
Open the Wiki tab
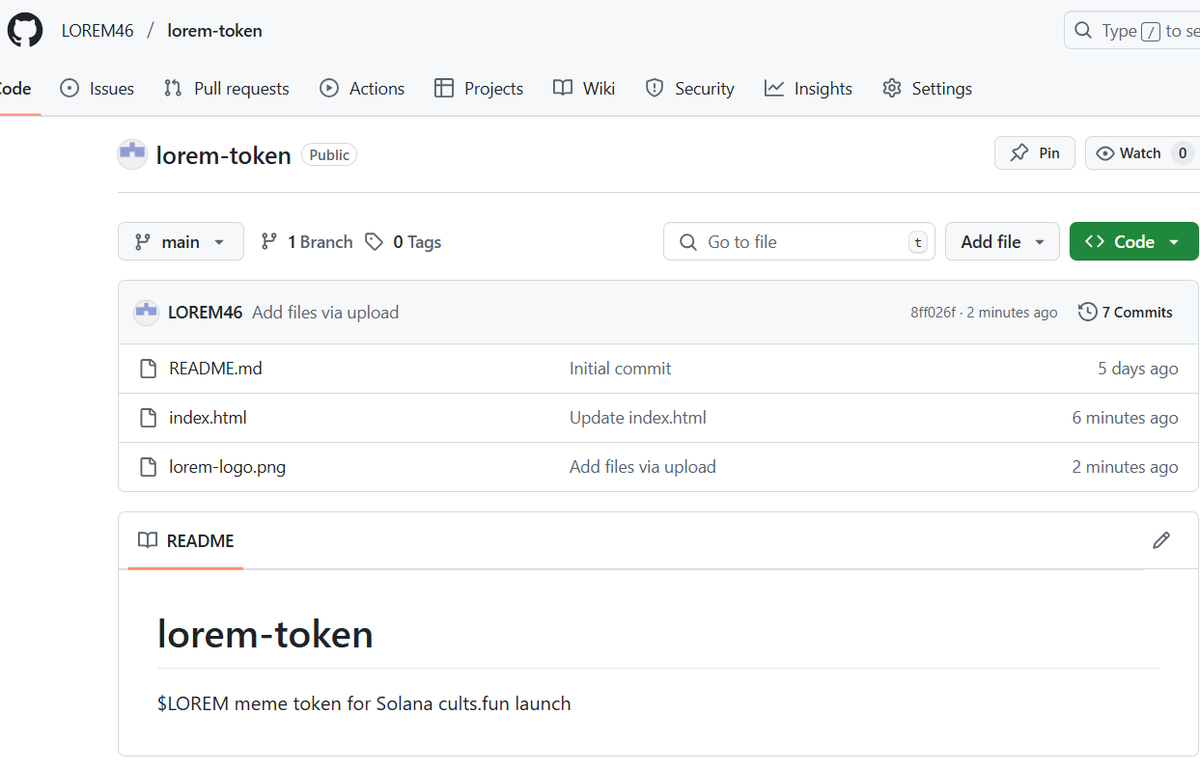[x=584, y=88]
